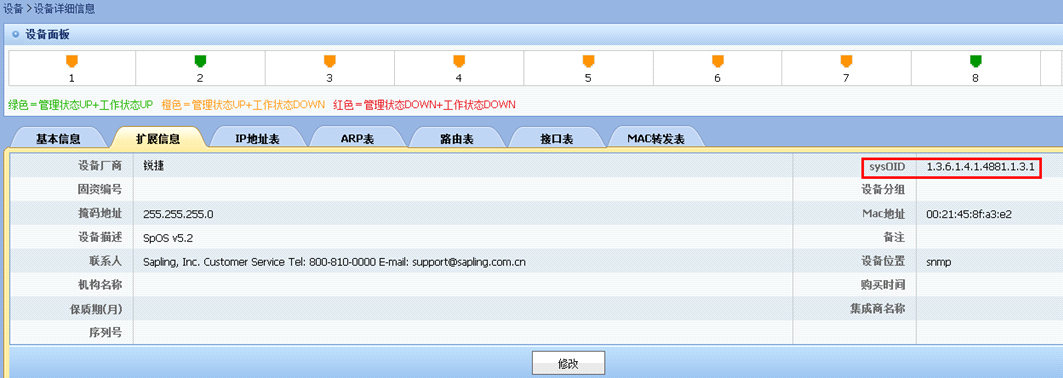Select the 接口表 tab
Screen dimensions: 1063x378
point(557,138)
